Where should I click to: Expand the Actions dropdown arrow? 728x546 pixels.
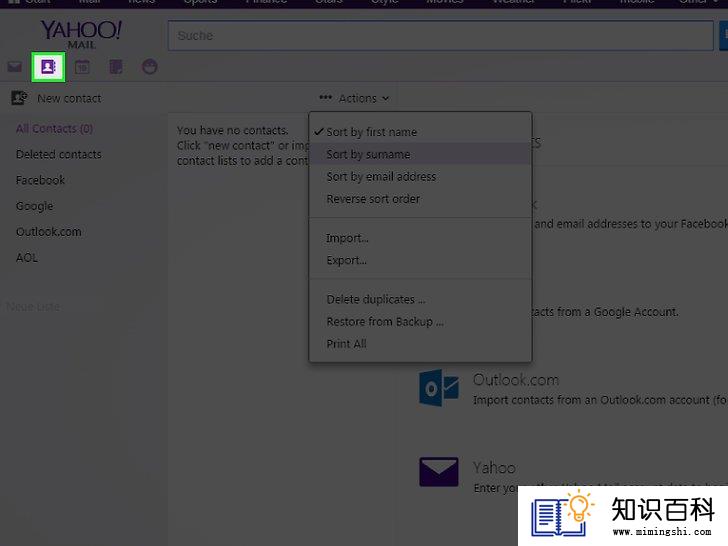(x=385, y=98)
